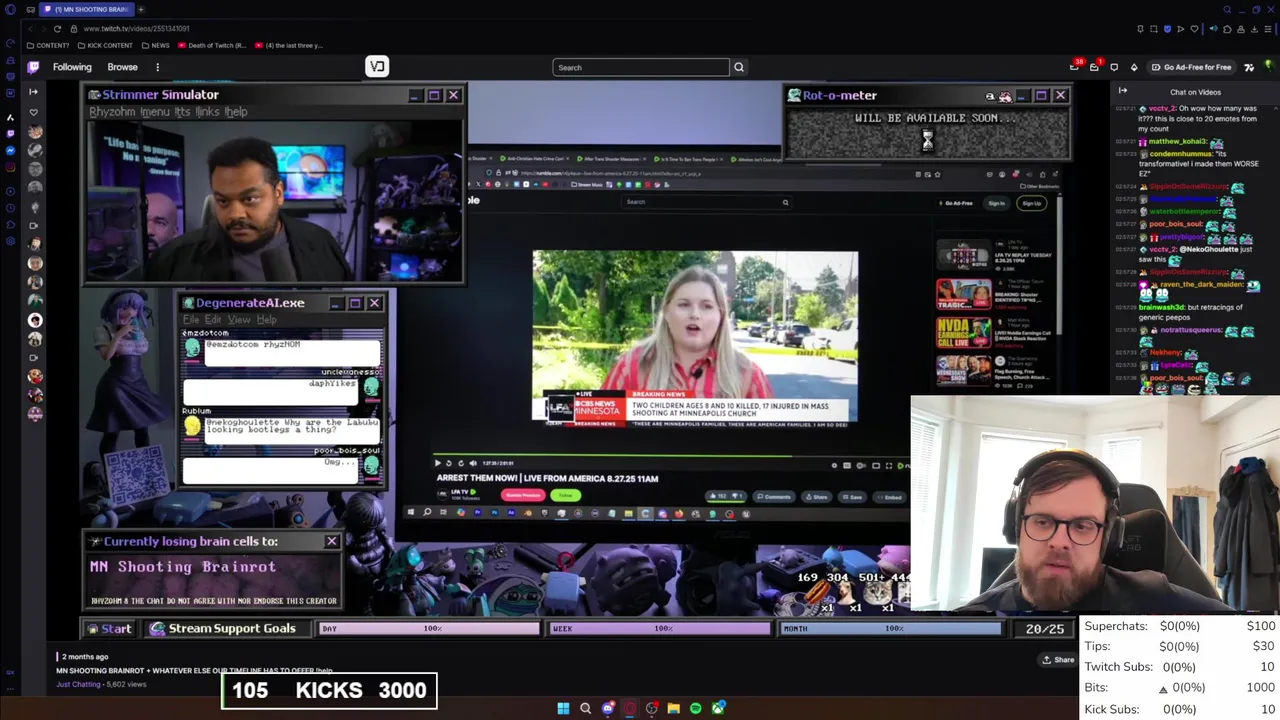Click the NVDA Earnings Call Live thumbnail
This screenshot has height=720, width=1280.
click(963, 331)
